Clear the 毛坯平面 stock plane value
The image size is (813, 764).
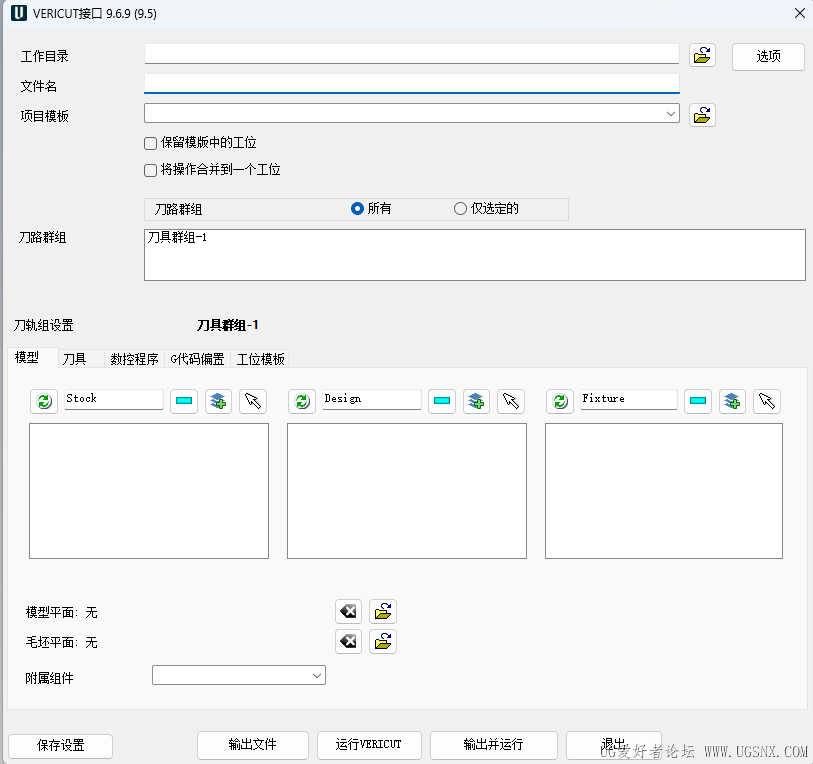pyautogui.click(x=348, y=642)
